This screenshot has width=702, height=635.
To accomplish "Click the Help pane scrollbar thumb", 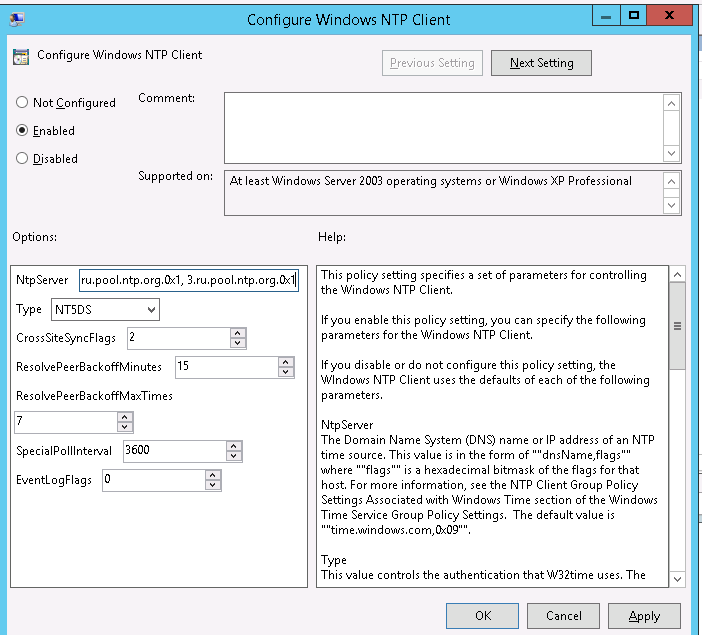I will (x=677, y=326).
